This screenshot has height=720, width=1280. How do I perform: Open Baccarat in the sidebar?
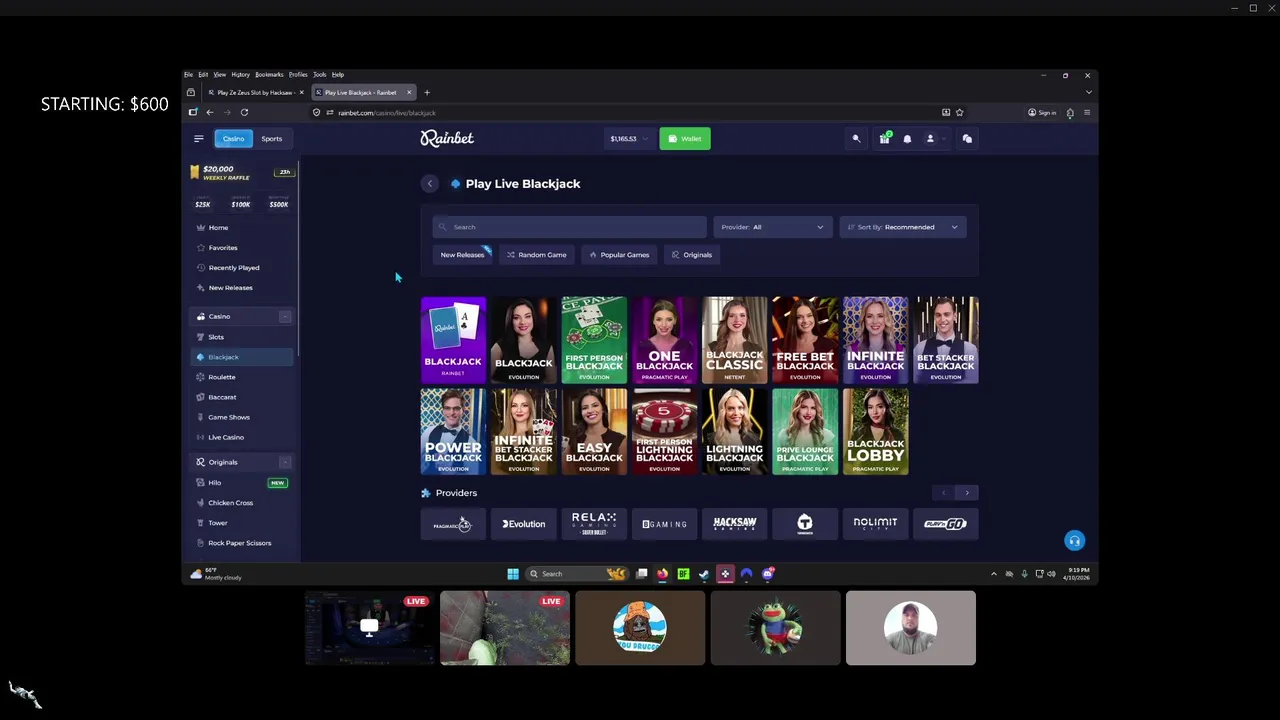coord(243,397)
